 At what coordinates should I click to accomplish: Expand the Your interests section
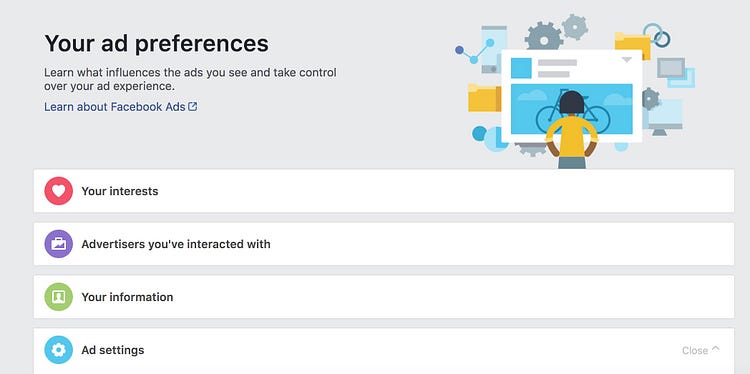(384, 191)
